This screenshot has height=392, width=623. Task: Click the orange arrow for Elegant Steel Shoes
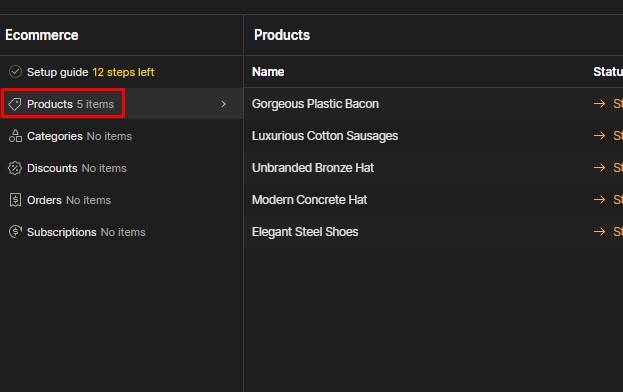pos(599,232)
